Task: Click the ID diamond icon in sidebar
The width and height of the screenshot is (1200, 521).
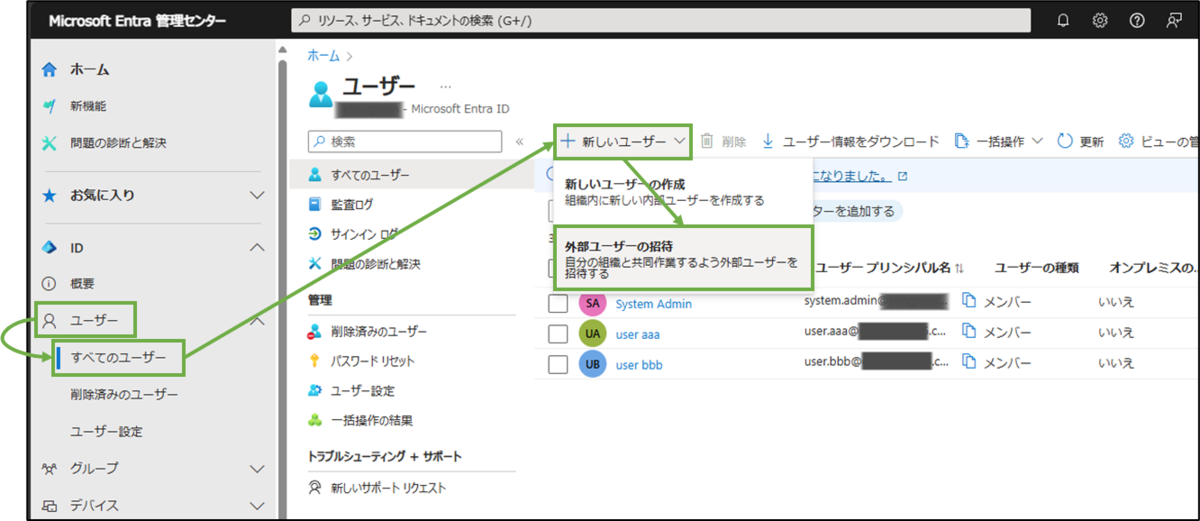Action: coord(49,247)
